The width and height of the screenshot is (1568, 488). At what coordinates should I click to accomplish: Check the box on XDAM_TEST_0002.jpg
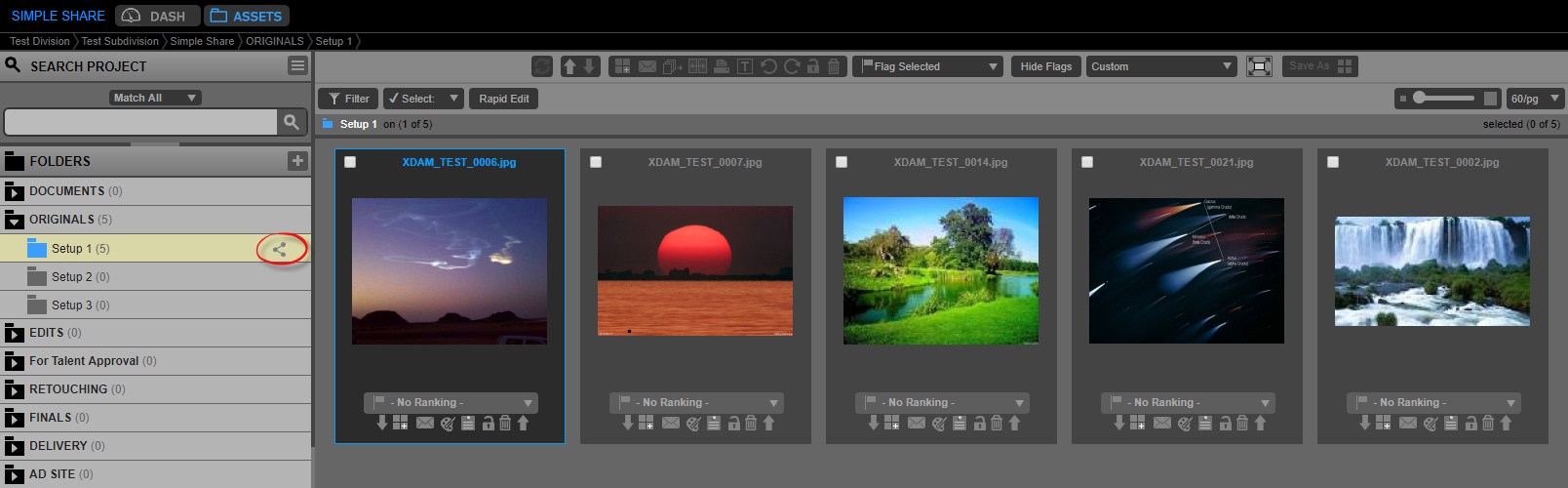(1333, 162)
